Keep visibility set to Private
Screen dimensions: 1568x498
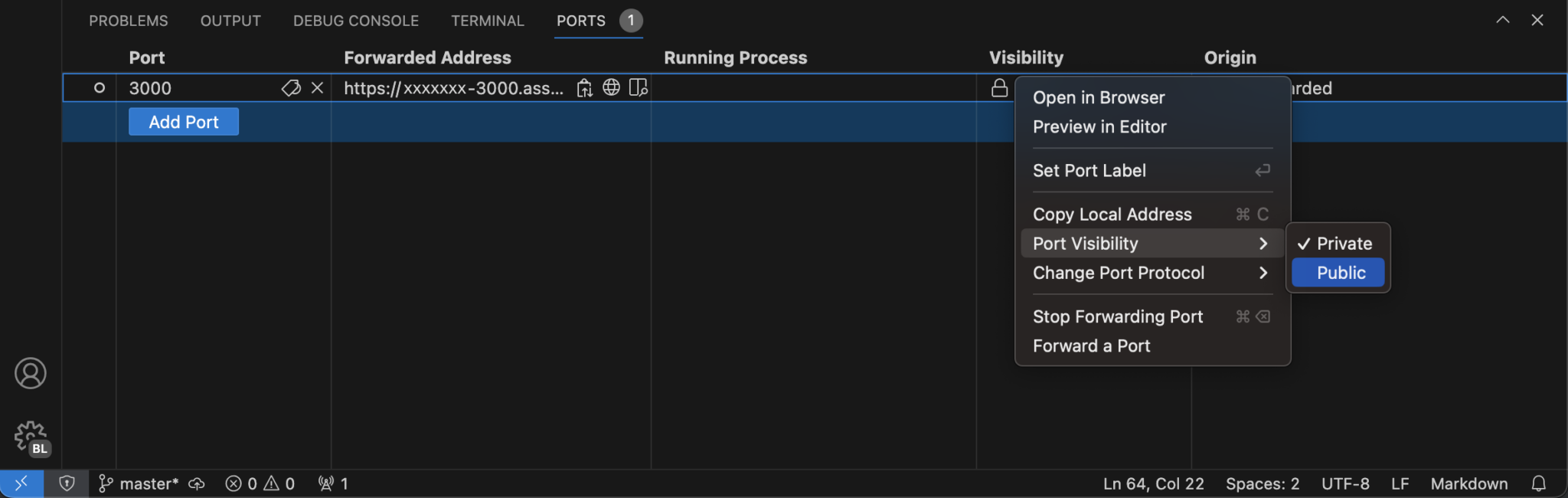(1344, 243)
